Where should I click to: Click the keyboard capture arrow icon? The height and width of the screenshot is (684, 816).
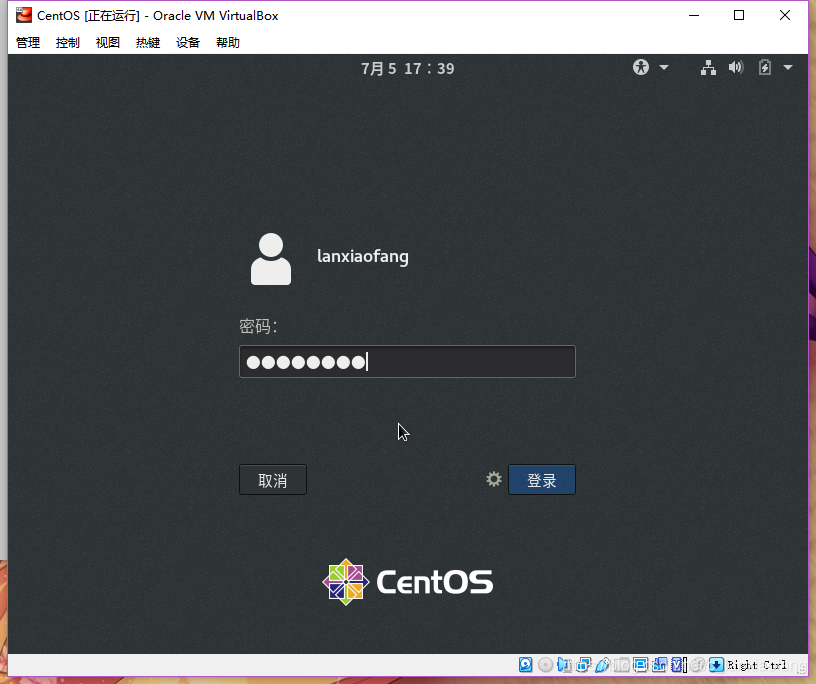tap(716, 665)
